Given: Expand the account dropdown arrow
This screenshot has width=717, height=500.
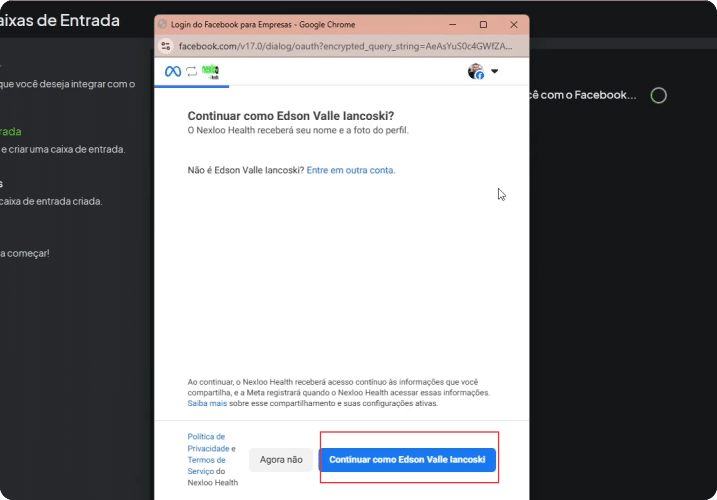Looking at the screenshot, I should click(x=494, y=71).
